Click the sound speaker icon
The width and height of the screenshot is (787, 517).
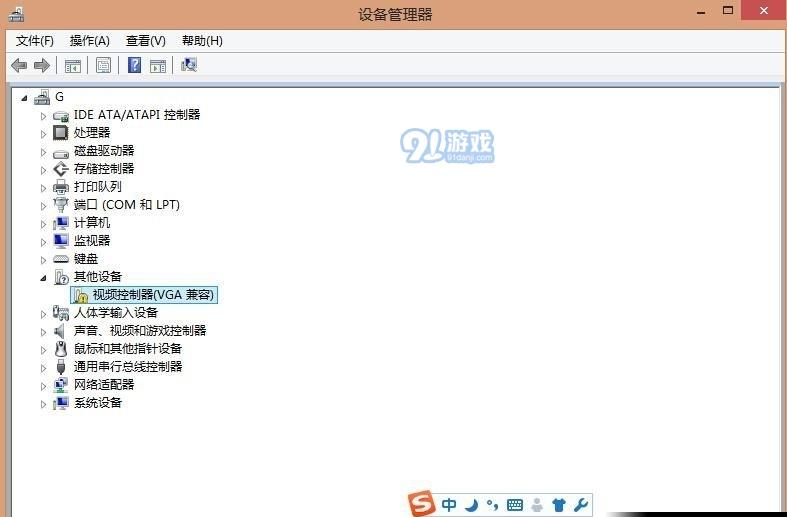pos(60,331)
